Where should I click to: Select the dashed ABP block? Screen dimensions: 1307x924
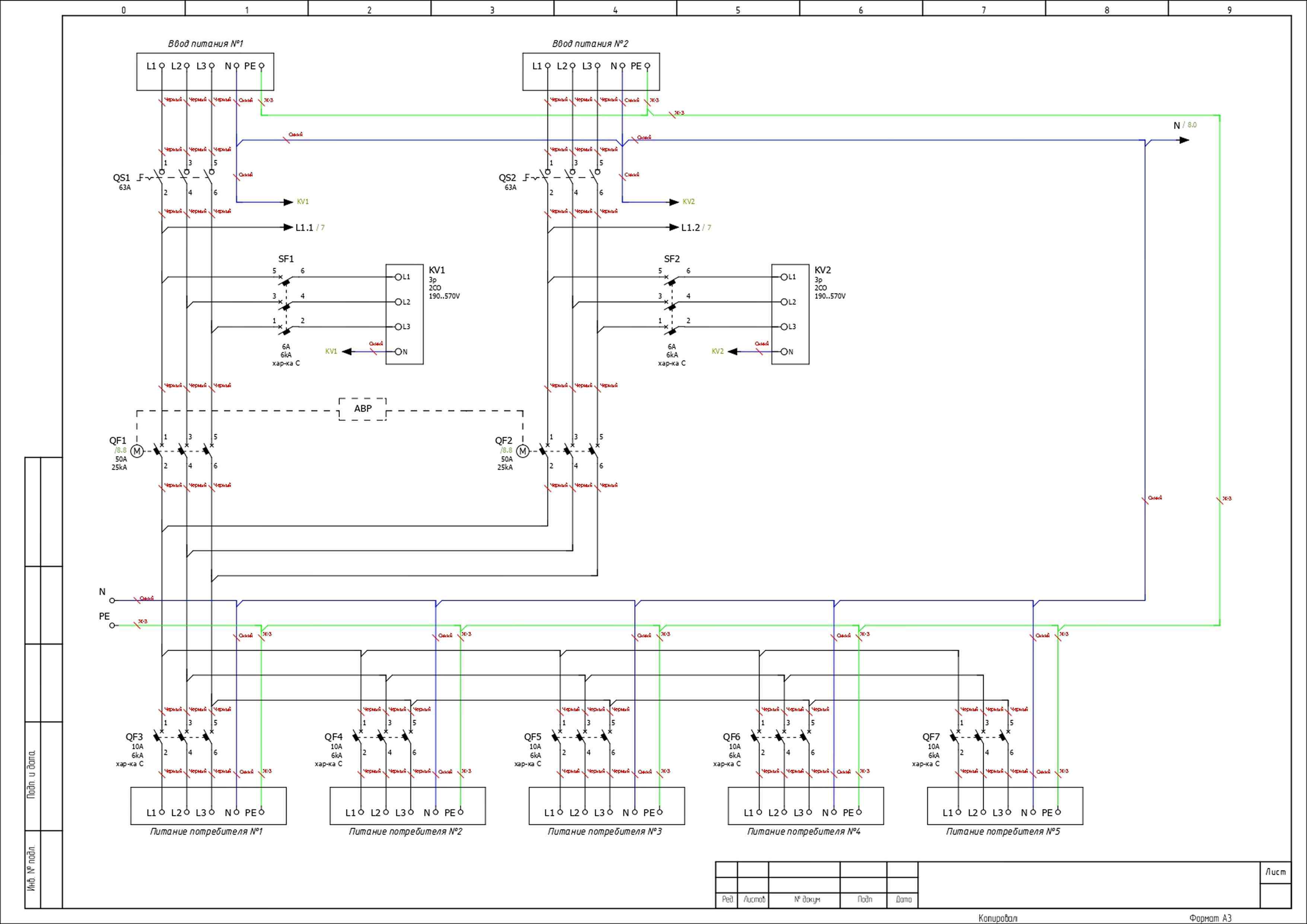[x=363, y=409]
